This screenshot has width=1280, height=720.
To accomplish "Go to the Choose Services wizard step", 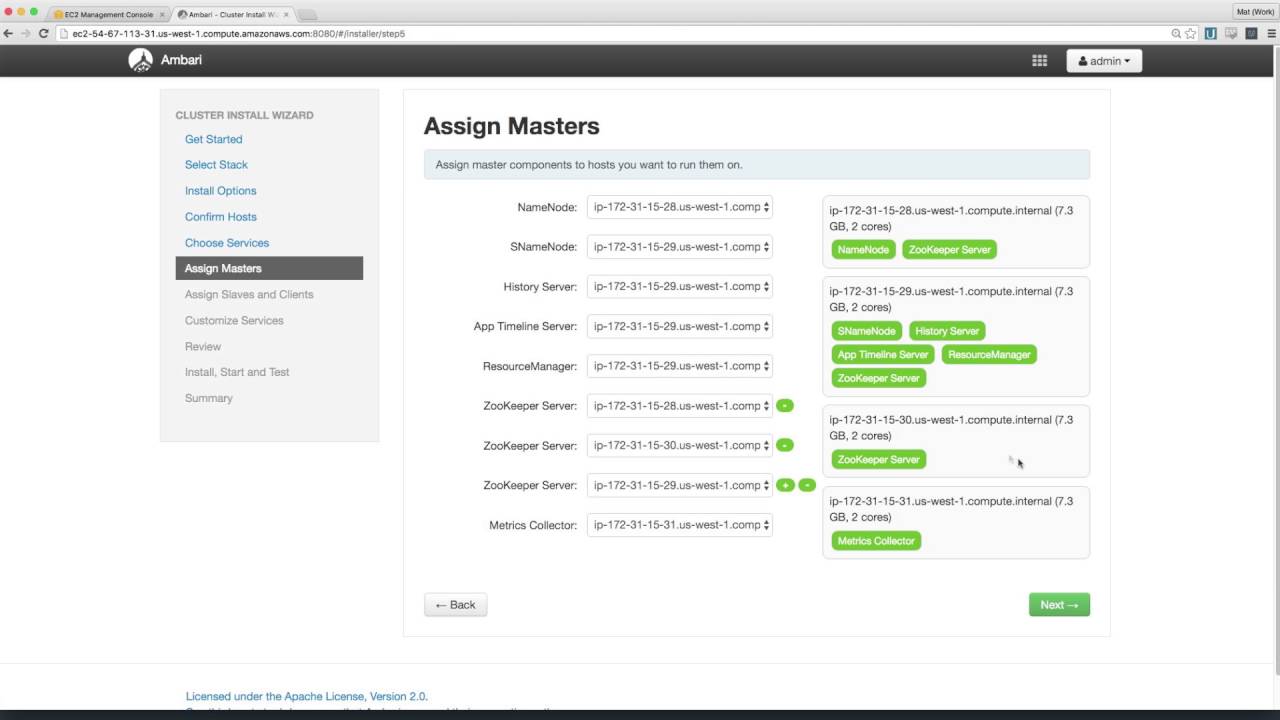I will (227, 243).
